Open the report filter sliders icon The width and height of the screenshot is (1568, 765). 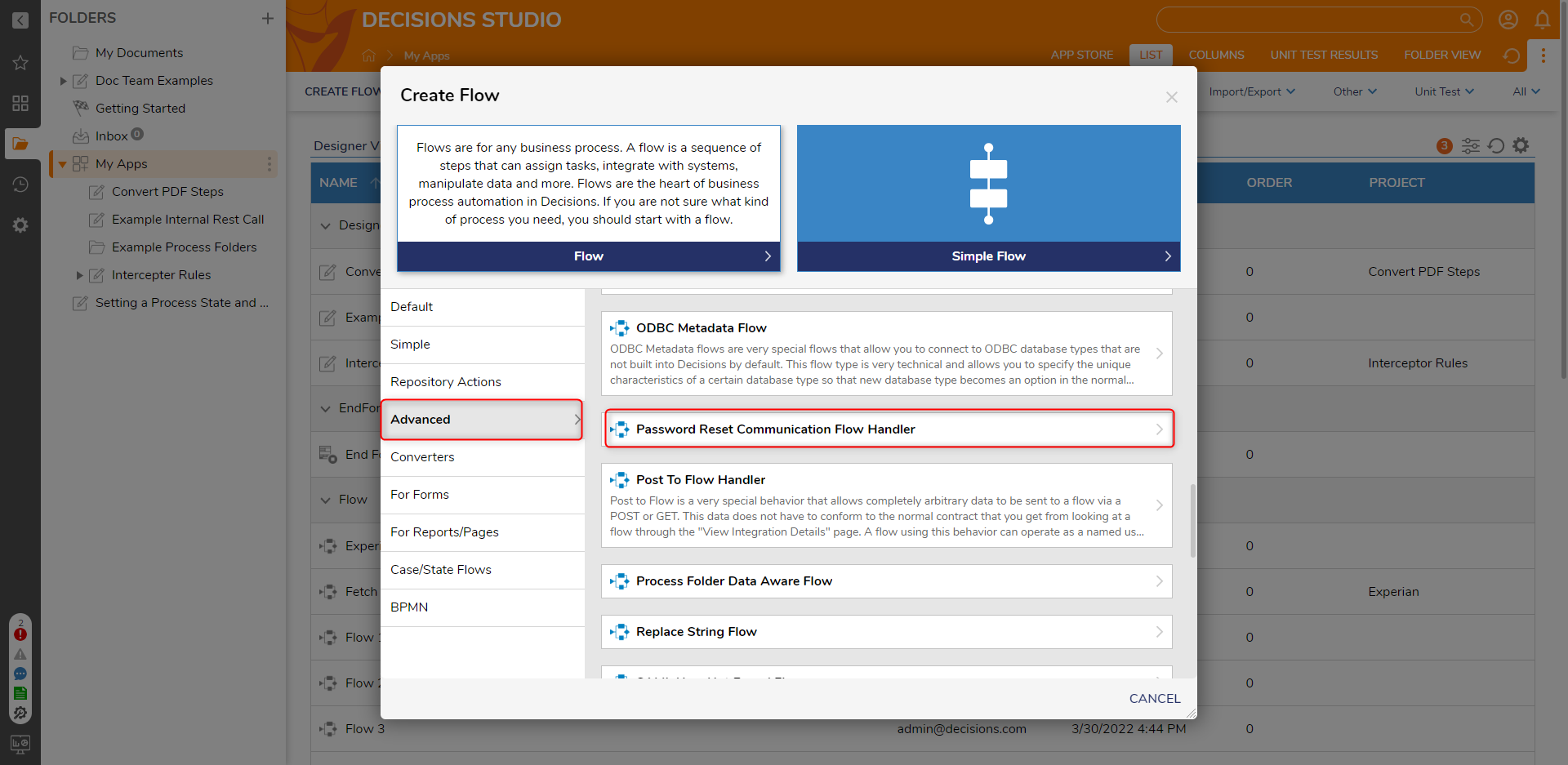[1471, 145]
